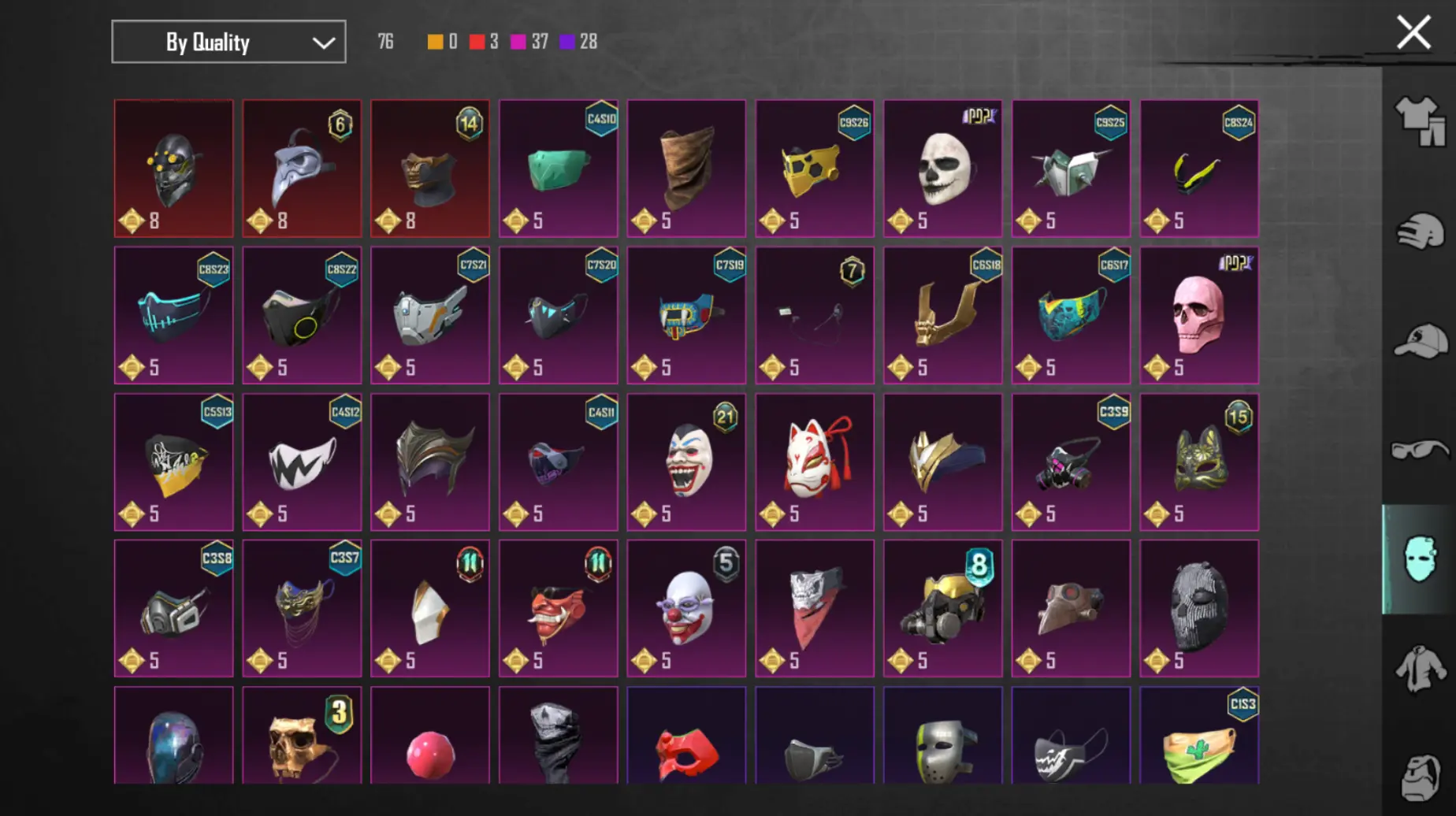Filter by red quality count 3

(x=484, y=42)
